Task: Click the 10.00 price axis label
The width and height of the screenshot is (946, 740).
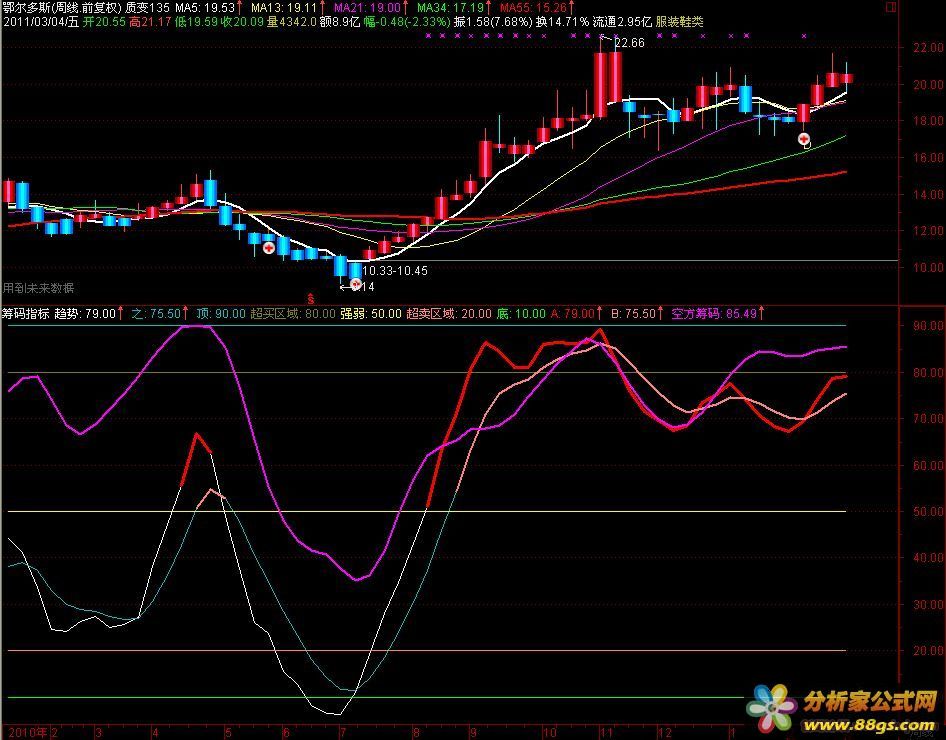Action: click(928, 267)
